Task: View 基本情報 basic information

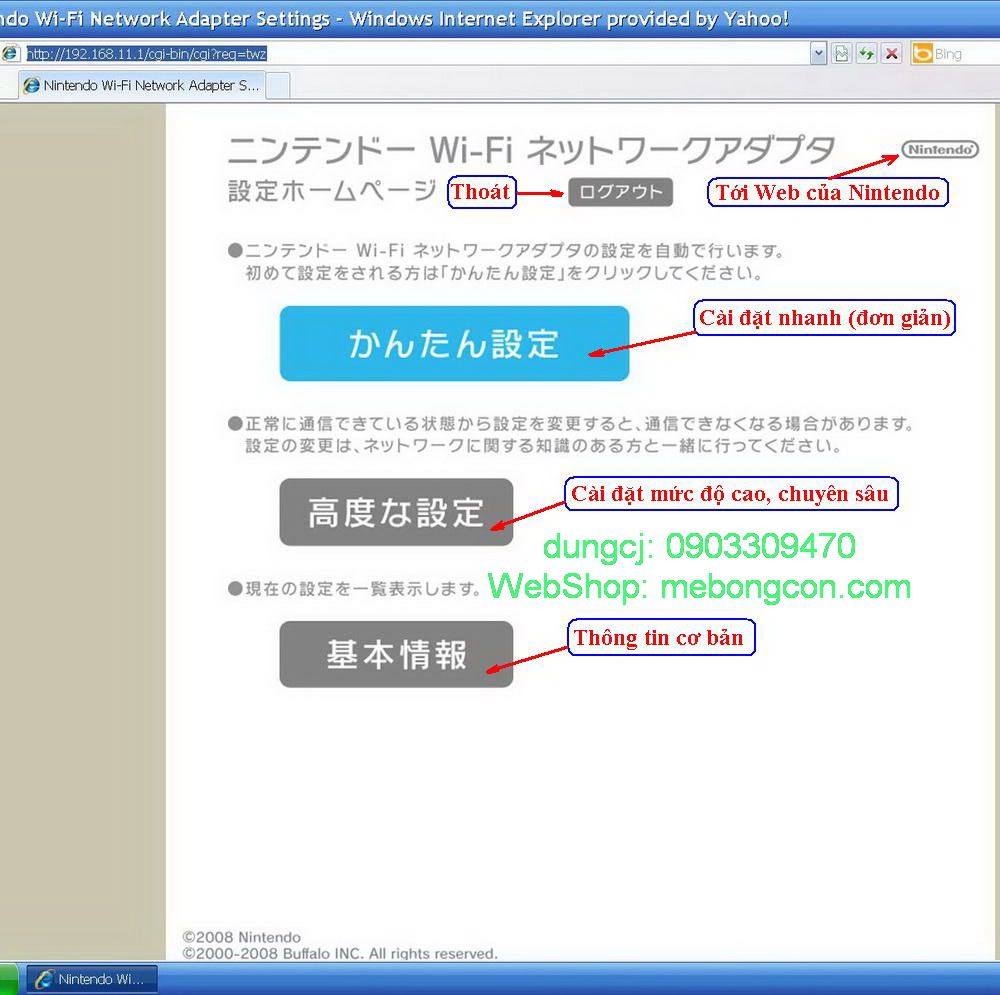Action: tap(396, 654)
